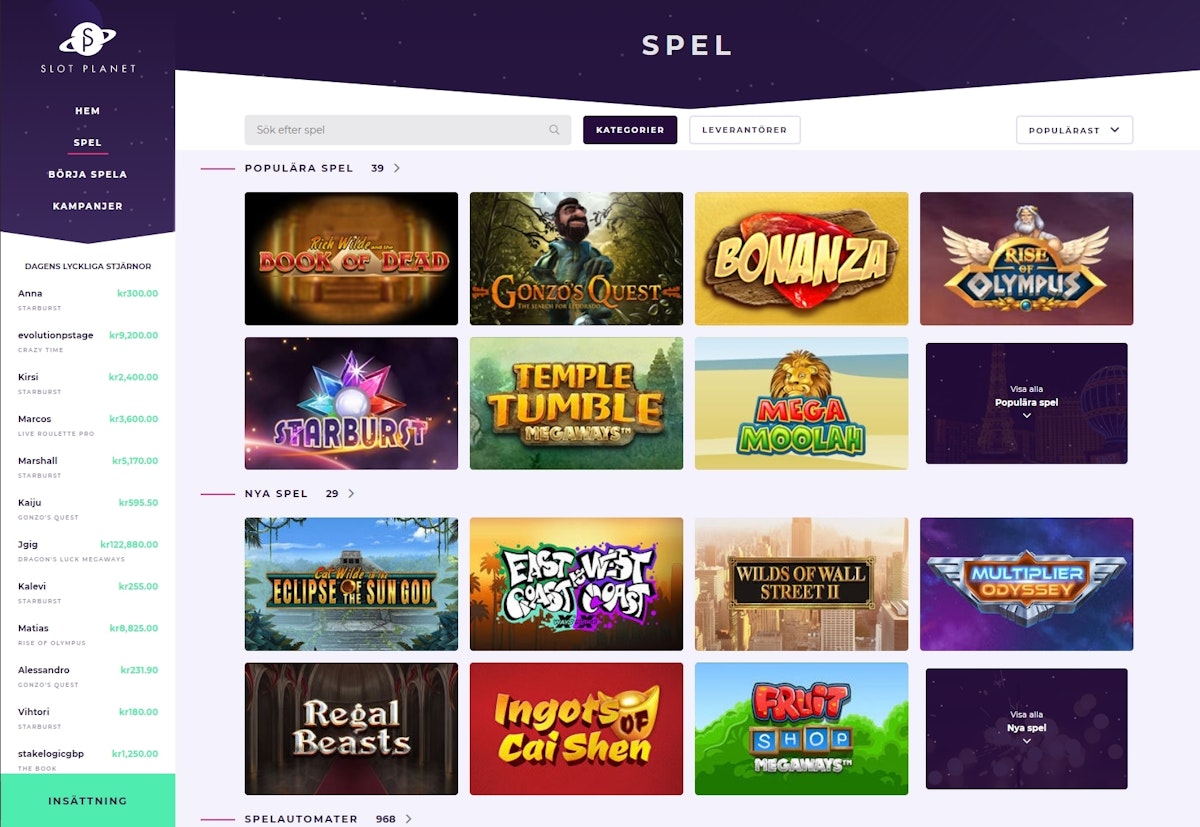The width and height of the screenshot is (1200, 827).
Task: Click the green Insättning button
Action: [x=88, y=801]
